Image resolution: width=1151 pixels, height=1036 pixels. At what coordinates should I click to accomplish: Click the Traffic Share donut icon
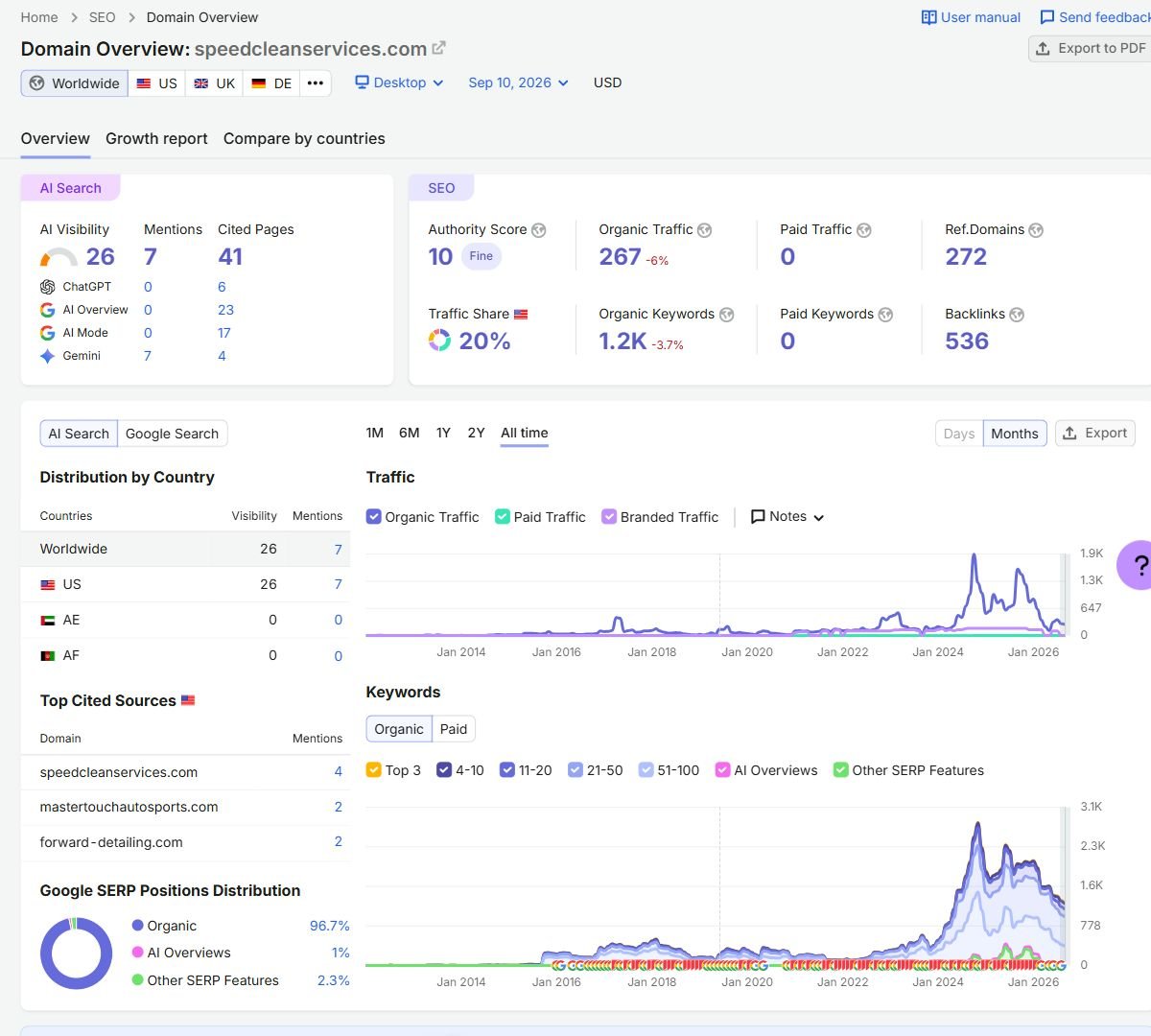click(x=439, y=341)
